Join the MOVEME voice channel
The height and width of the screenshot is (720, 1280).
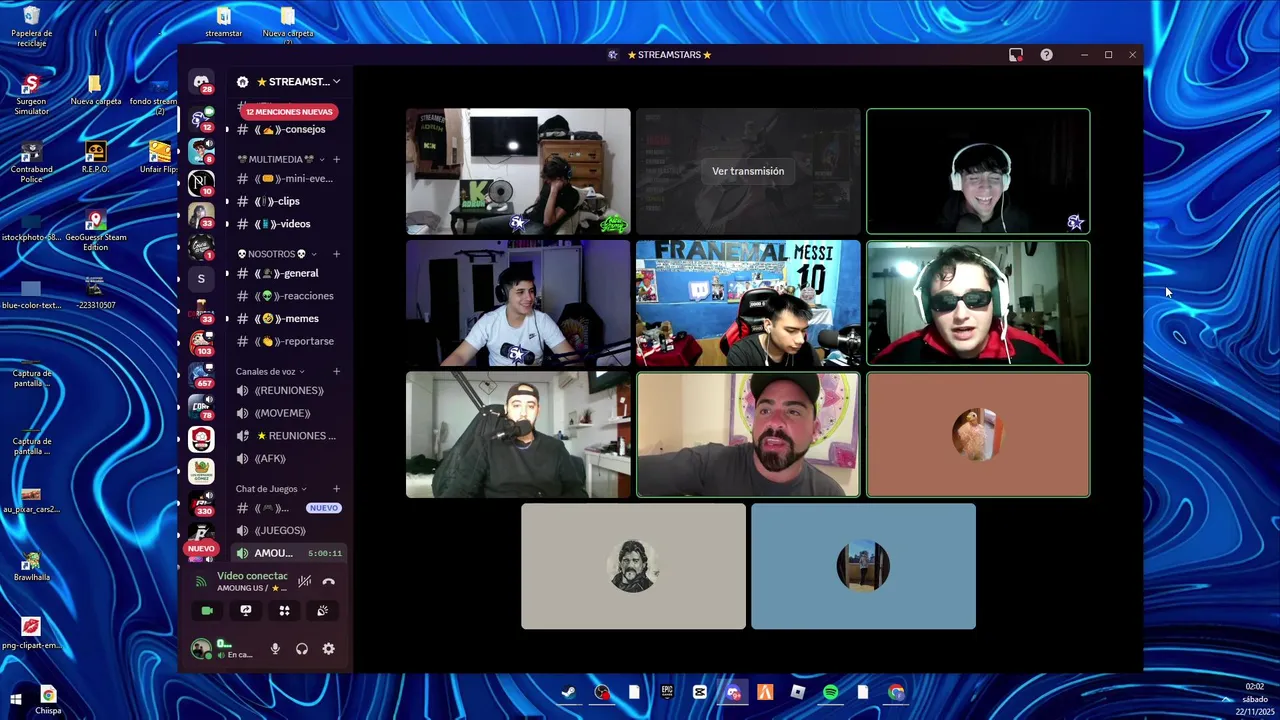coord(288,413)
